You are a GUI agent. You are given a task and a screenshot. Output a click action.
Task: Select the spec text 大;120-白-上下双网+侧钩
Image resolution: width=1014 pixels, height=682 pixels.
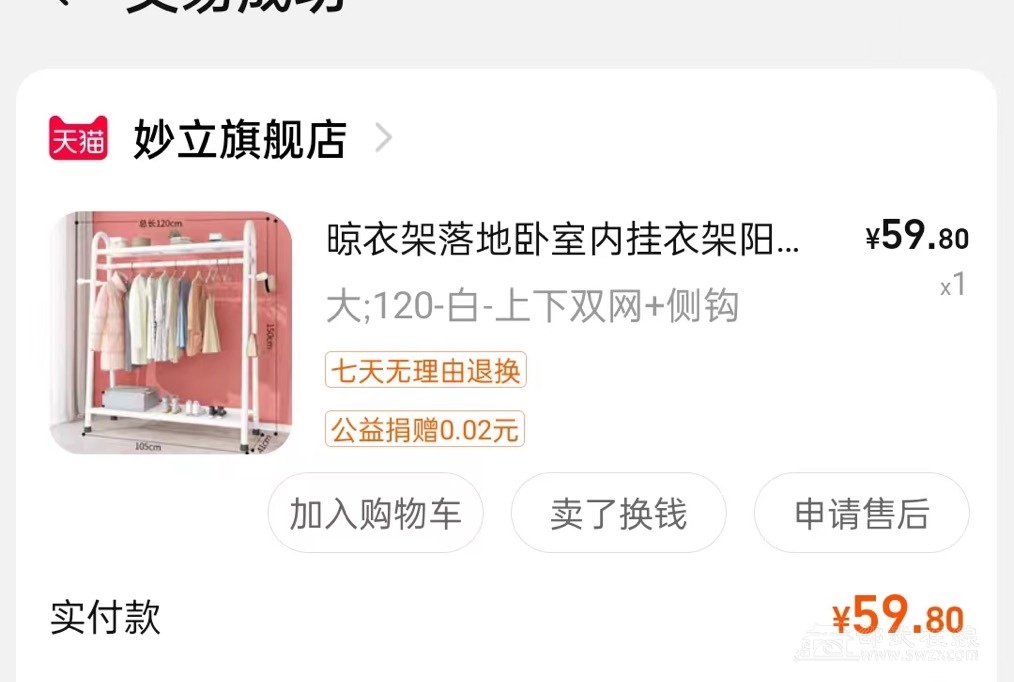(x=532, y=305)
